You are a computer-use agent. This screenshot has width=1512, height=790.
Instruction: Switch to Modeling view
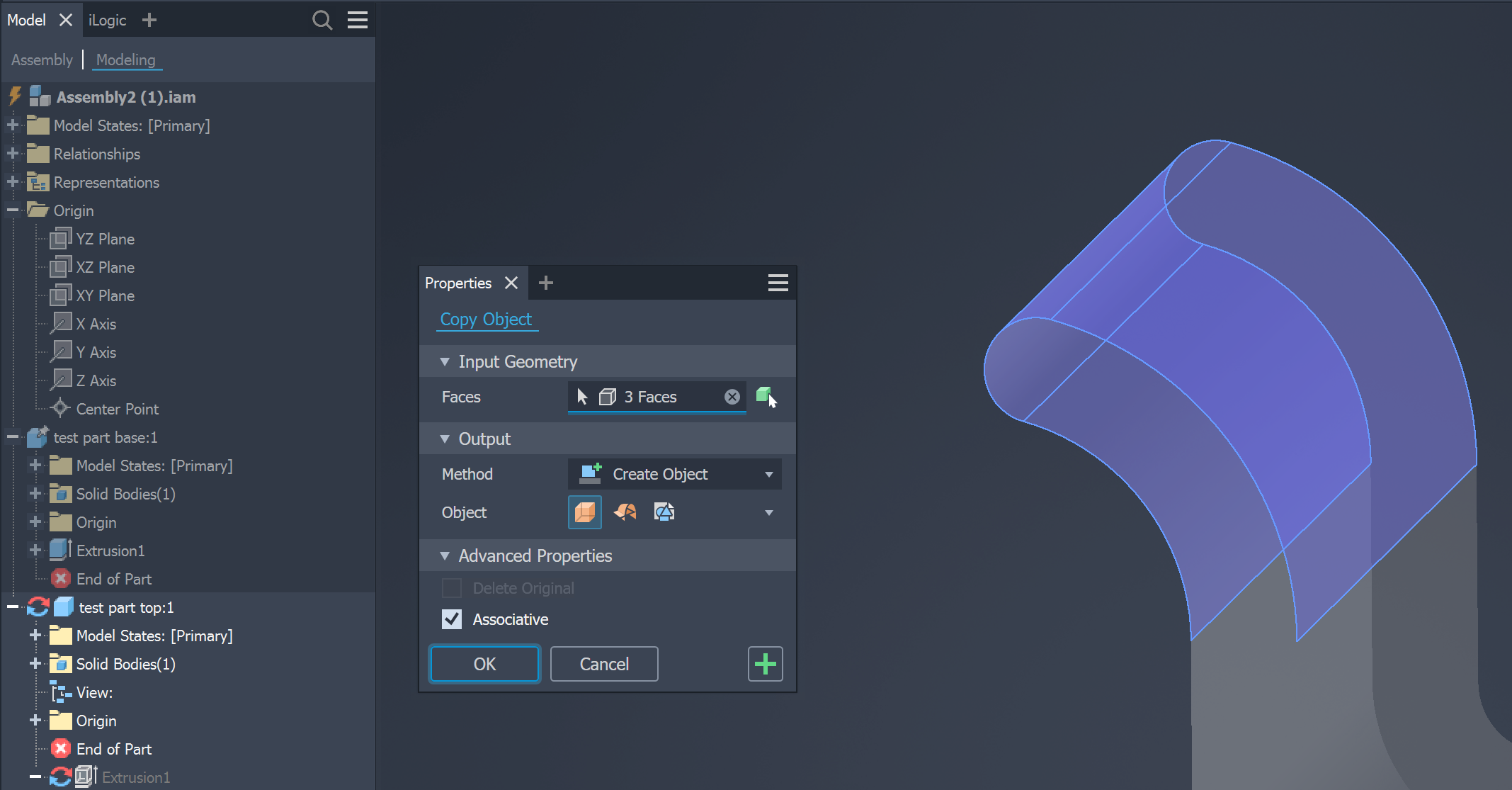[126, 60]
